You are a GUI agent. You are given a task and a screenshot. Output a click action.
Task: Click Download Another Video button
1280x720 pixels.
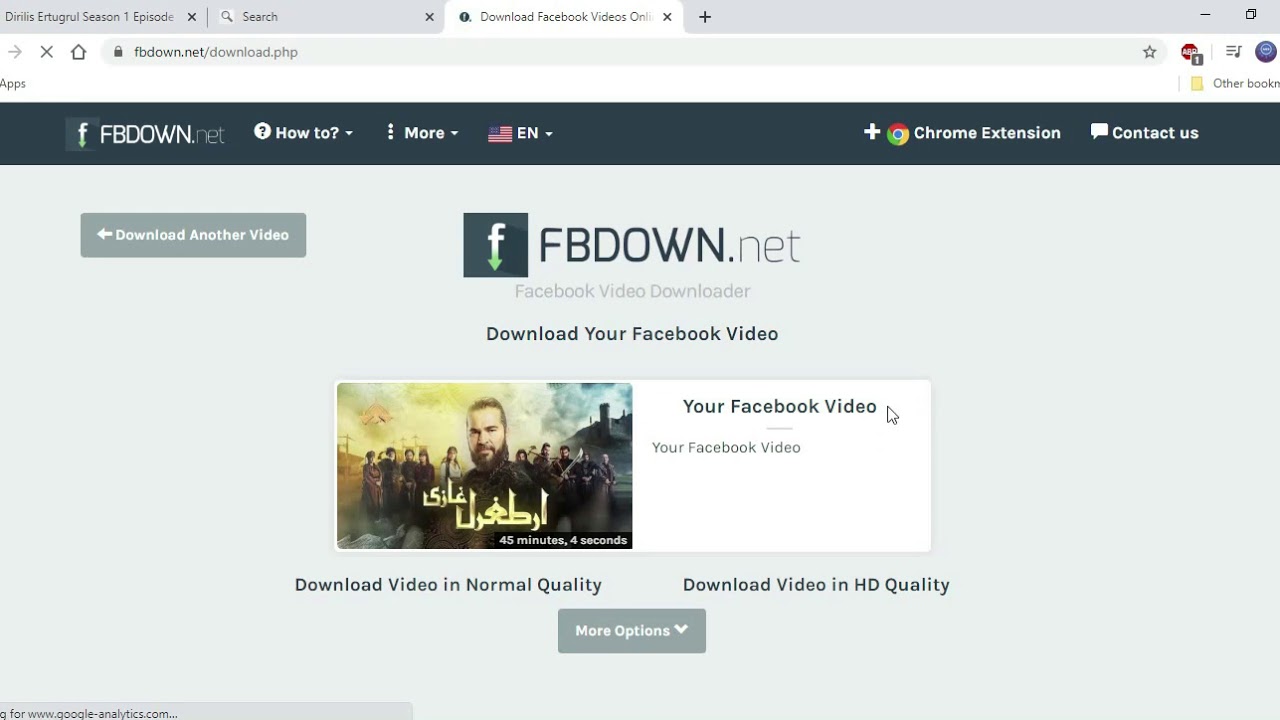tap(193, 235)
